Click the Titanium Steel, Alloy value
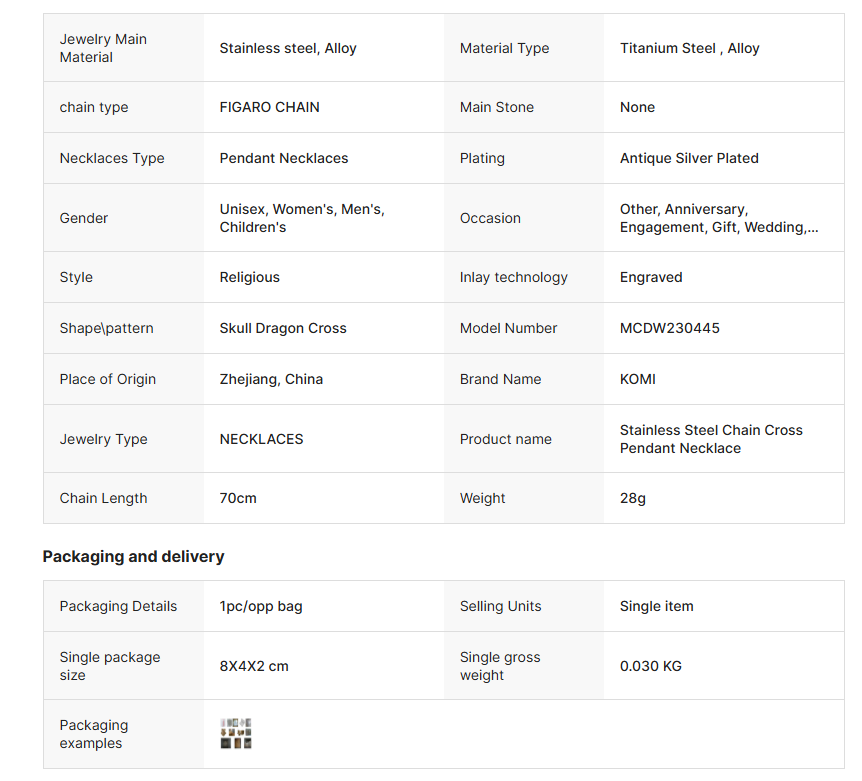This screenshot has height=781, width=862. click(x=689, y=48)
